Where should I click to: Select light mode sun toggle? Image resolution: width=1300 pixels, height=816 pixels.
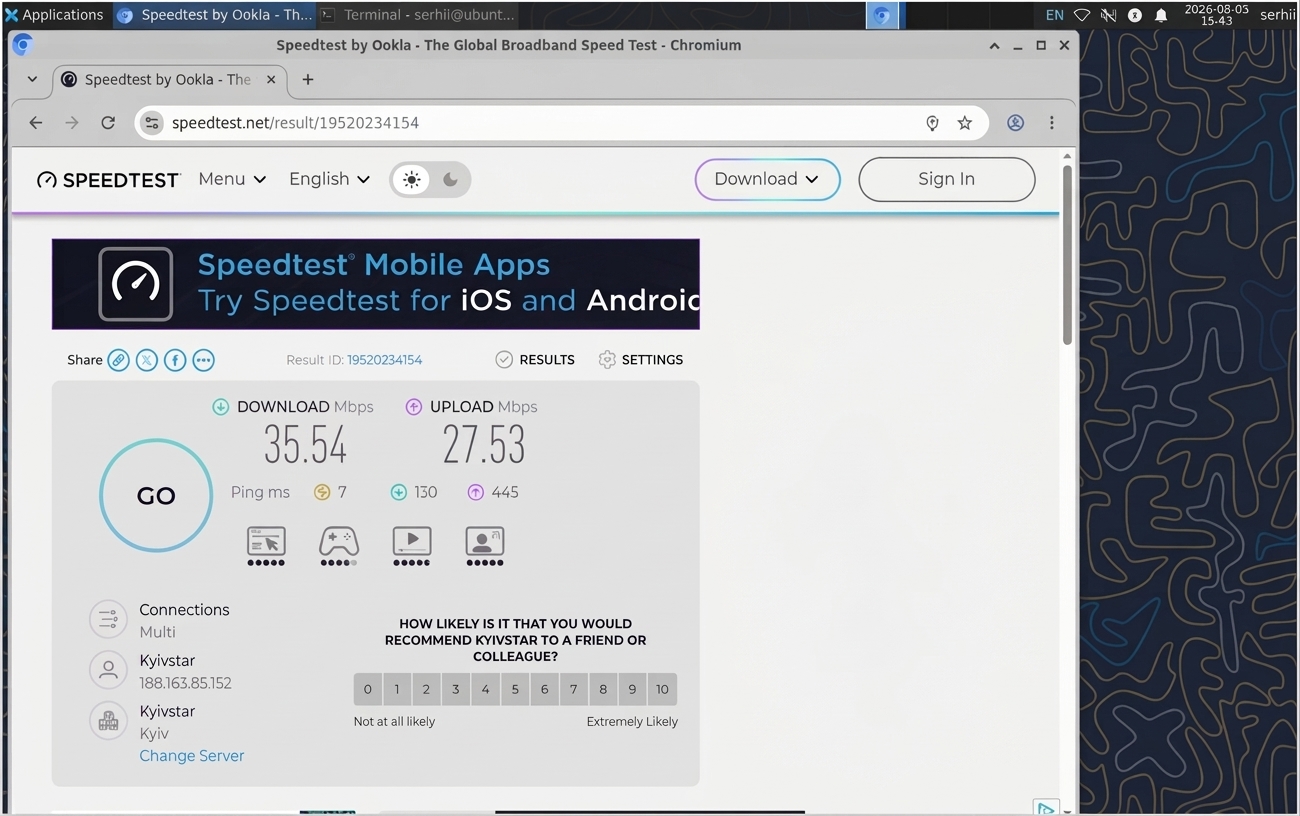pos(411,179)
